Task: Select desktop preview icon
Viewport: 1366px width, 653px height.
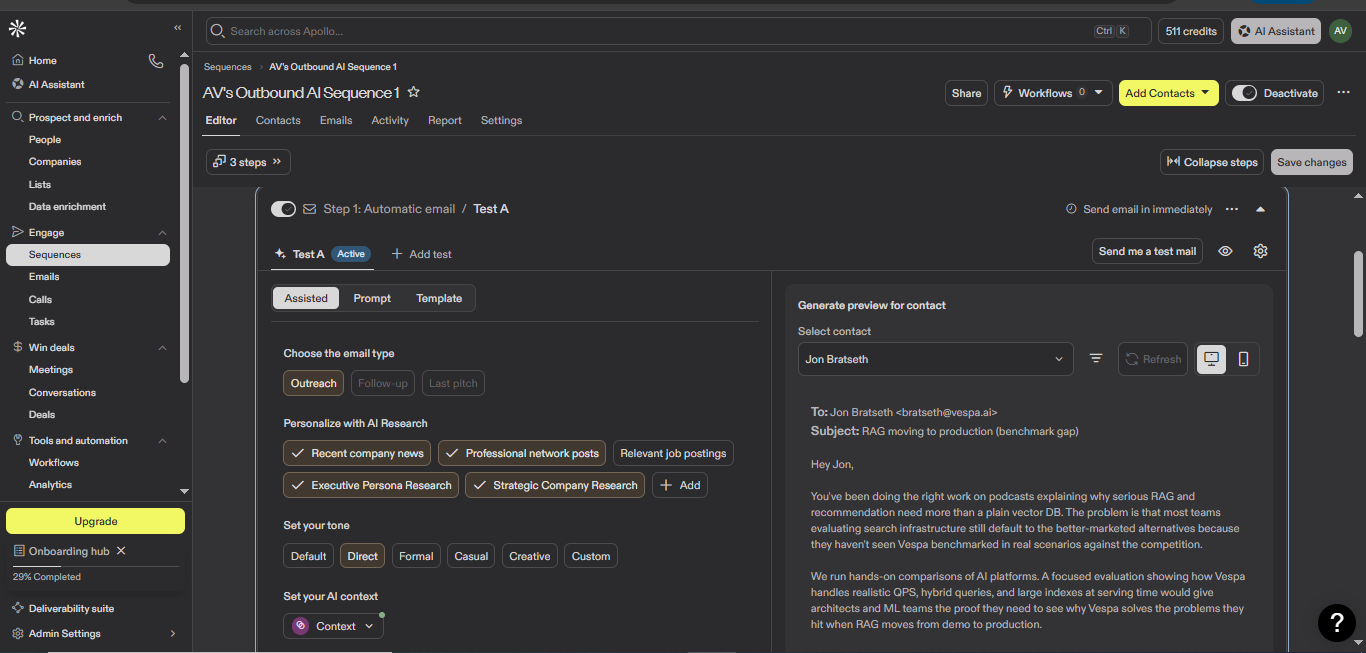Action: tap(1212, 359)
